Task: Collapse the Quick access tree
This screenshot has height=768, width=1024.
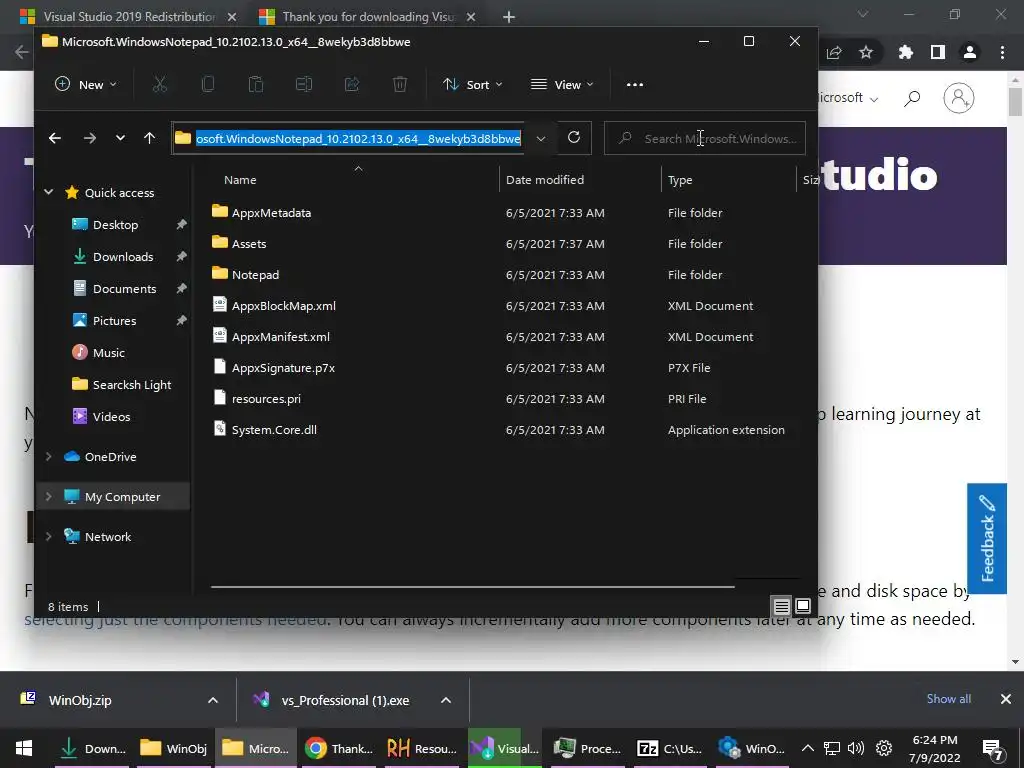Action: tap(48, 192)
